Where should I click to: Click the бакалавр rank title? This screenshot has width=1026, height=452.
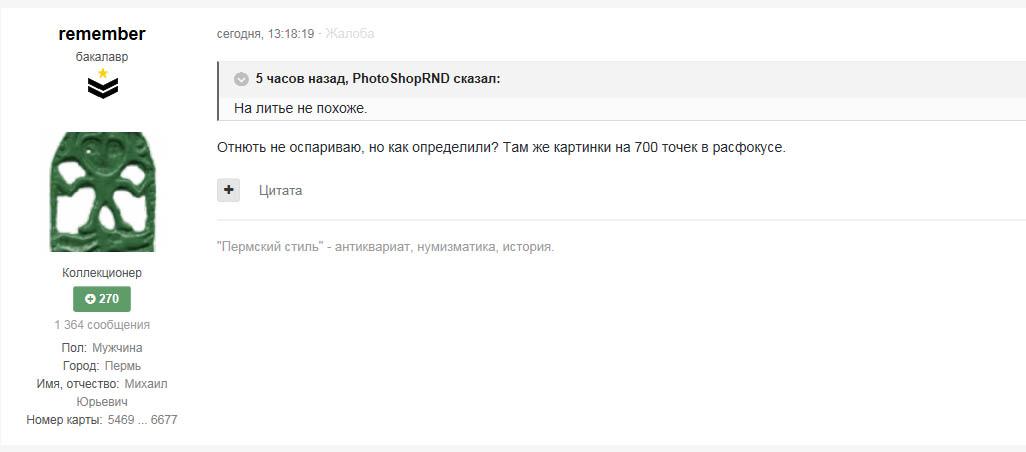(x=102, y=57)
